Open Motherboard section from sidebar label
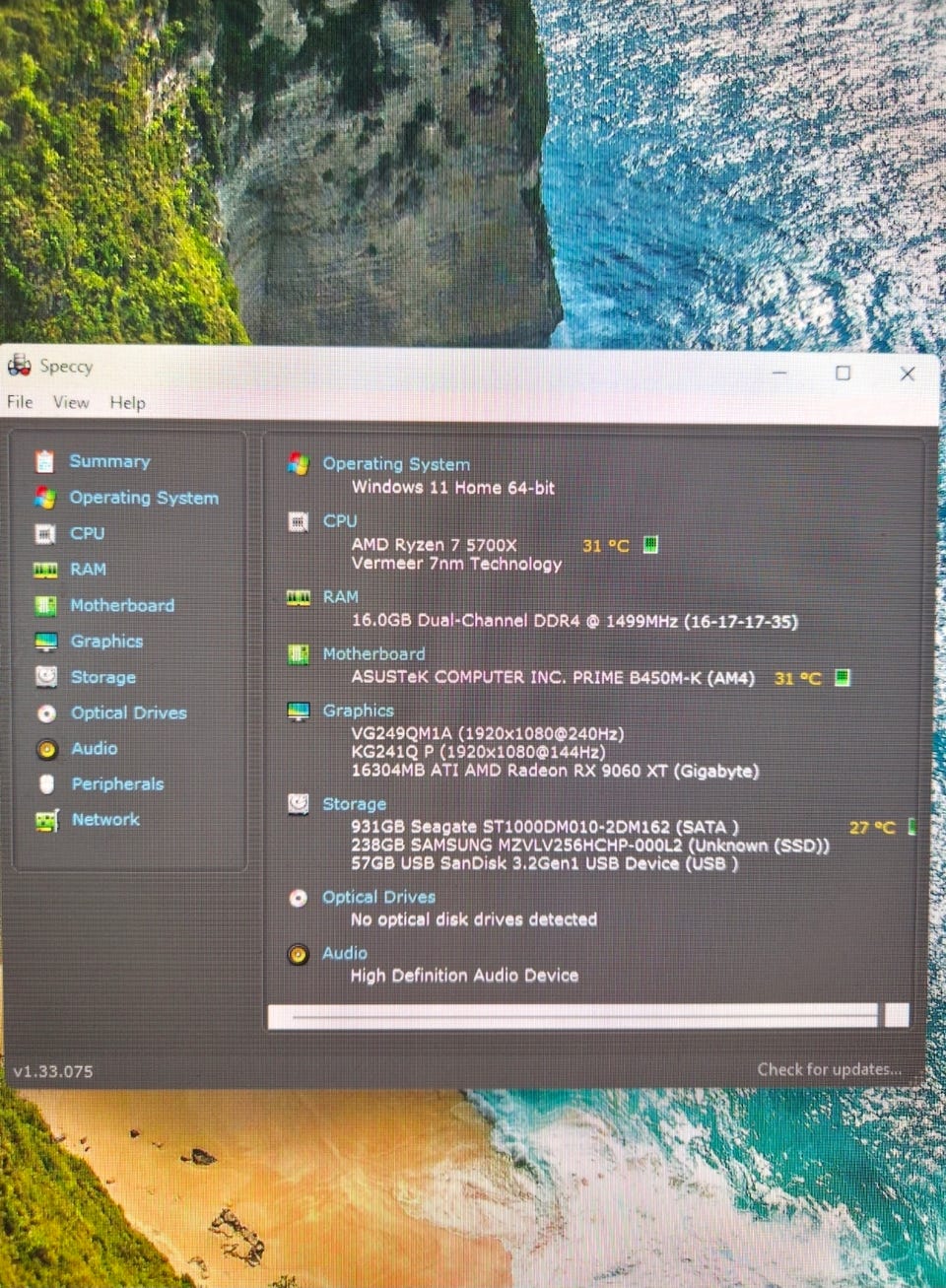This screenshot has height=1288, width=946. click(122, 605)
